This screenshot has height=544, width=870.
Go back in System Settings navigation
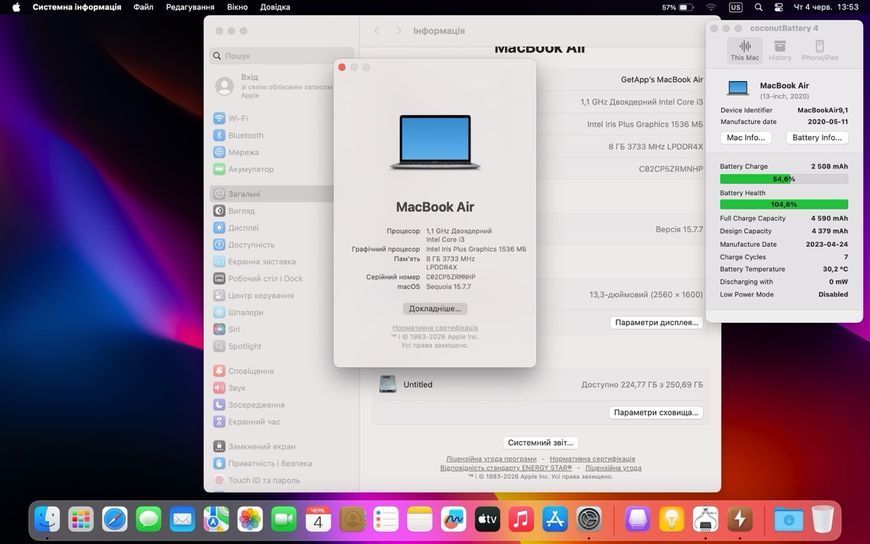[377, 31]
